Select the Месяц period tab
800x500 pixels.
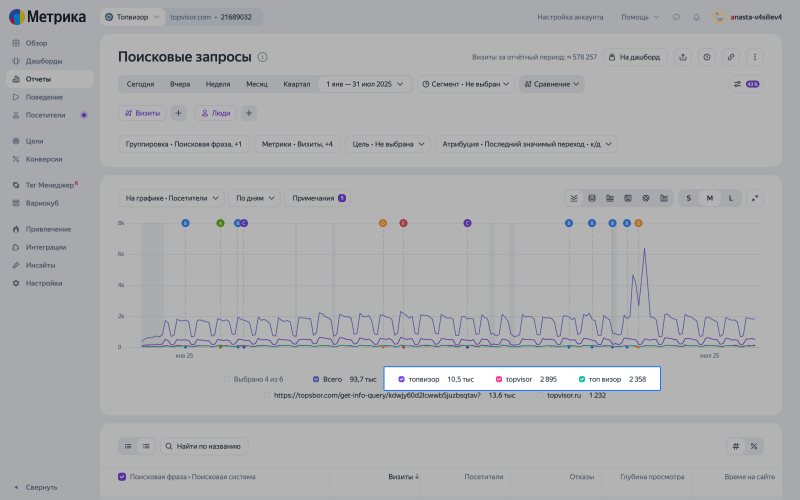(257, 84)
